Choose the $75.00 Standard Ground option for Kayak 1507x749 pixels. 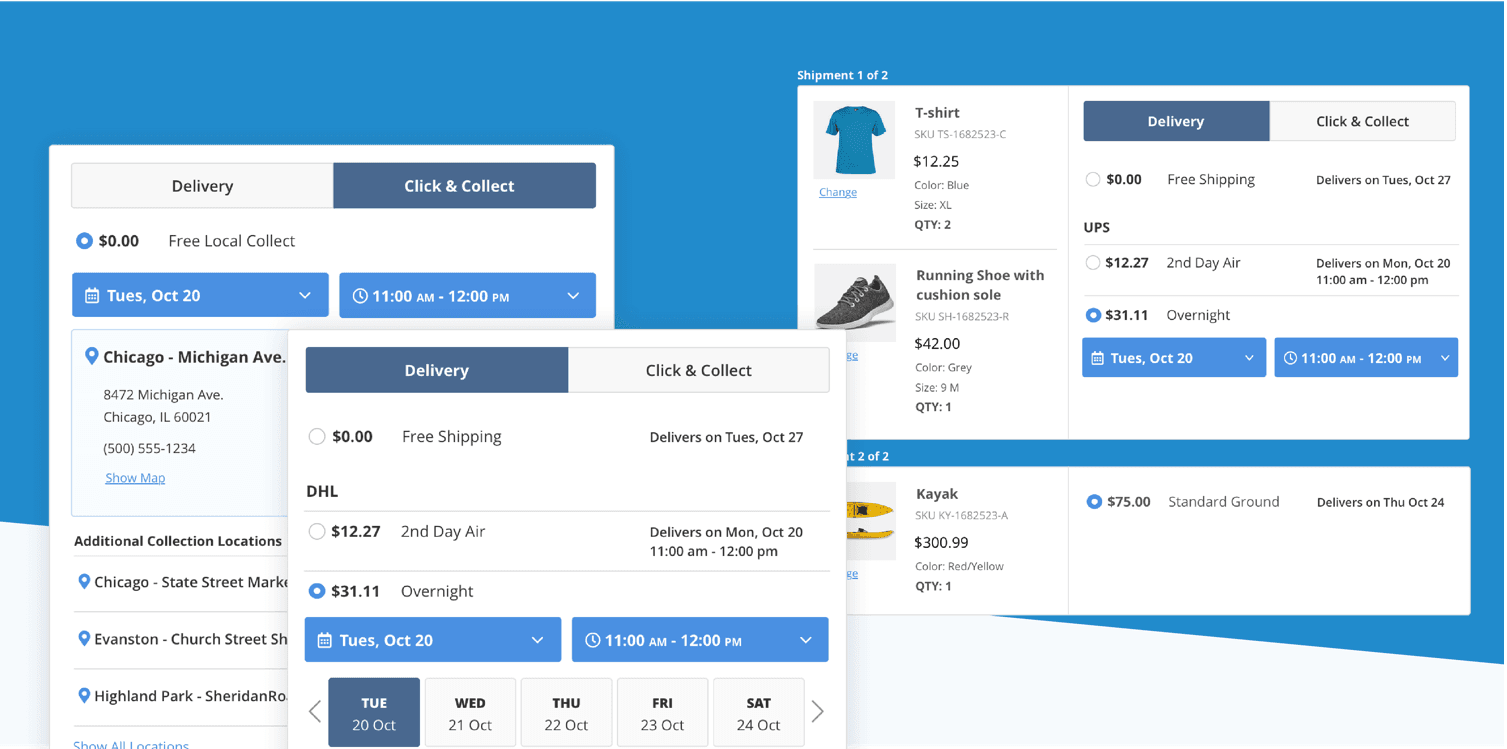1094,502
